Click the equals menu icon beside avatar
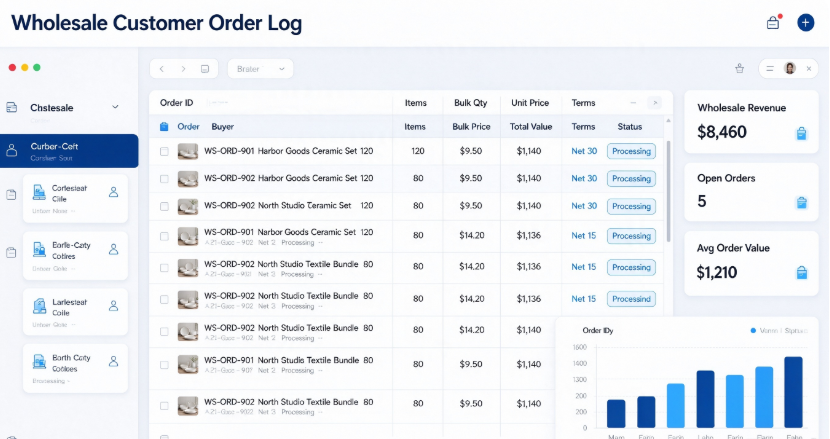Viewport: 830px width, 439px height. click(x=770, y=68)
